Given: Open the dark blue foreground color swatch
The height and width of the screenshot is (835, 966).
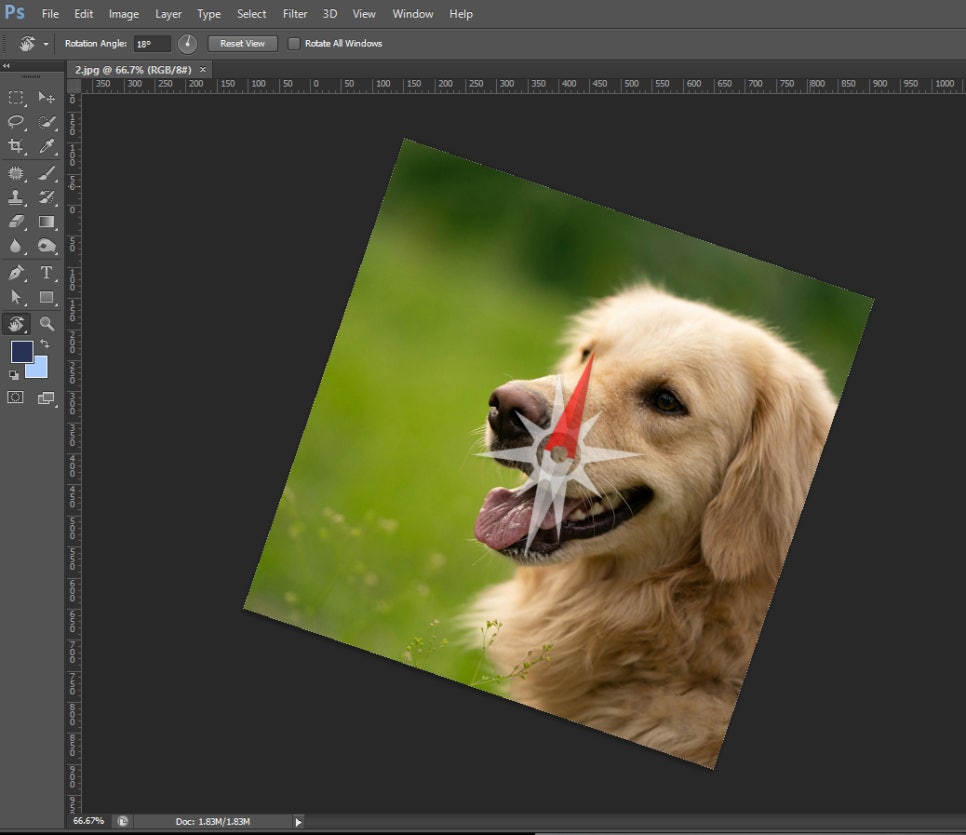Looking at the screenshot, I should coord(22,352).
